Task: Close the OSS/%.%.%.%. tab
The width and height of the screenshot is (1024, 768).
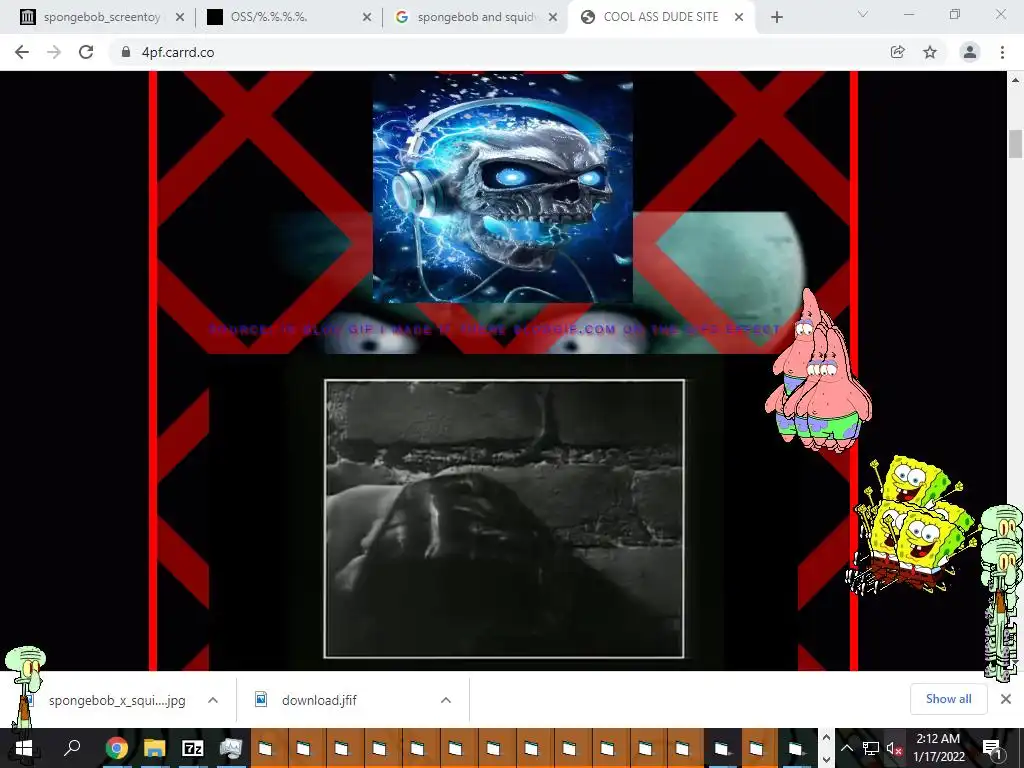Action: (366, 18)
